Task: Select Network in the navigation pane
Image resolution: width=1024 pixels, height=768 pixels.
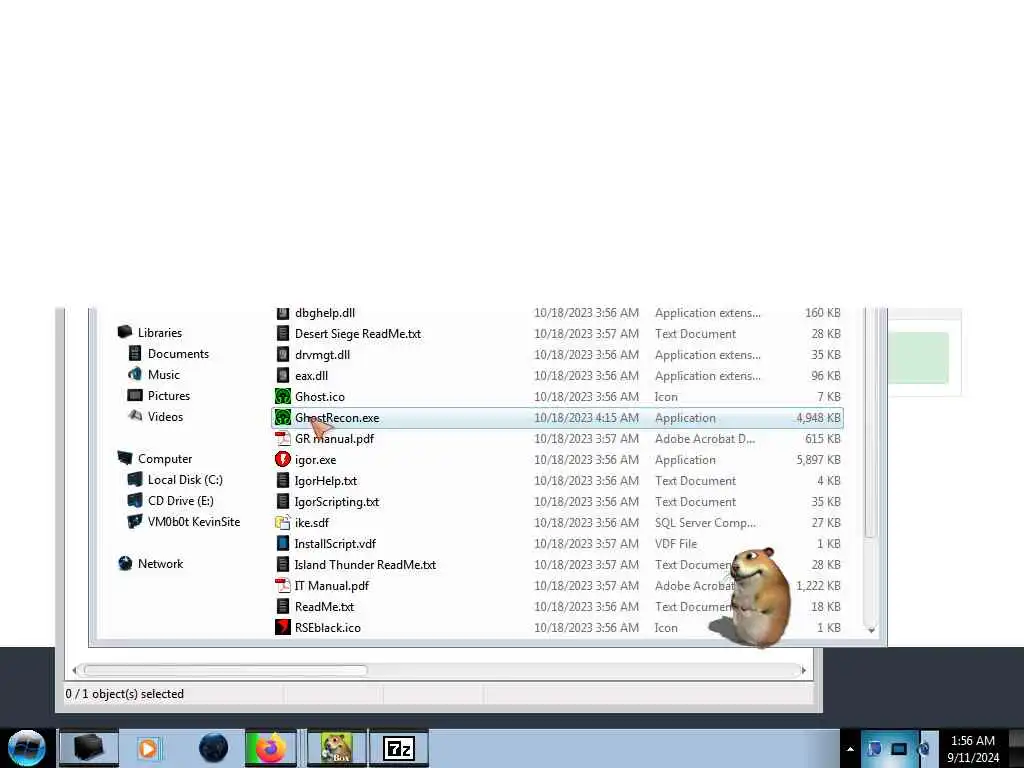Action: (x=160, y=563)
